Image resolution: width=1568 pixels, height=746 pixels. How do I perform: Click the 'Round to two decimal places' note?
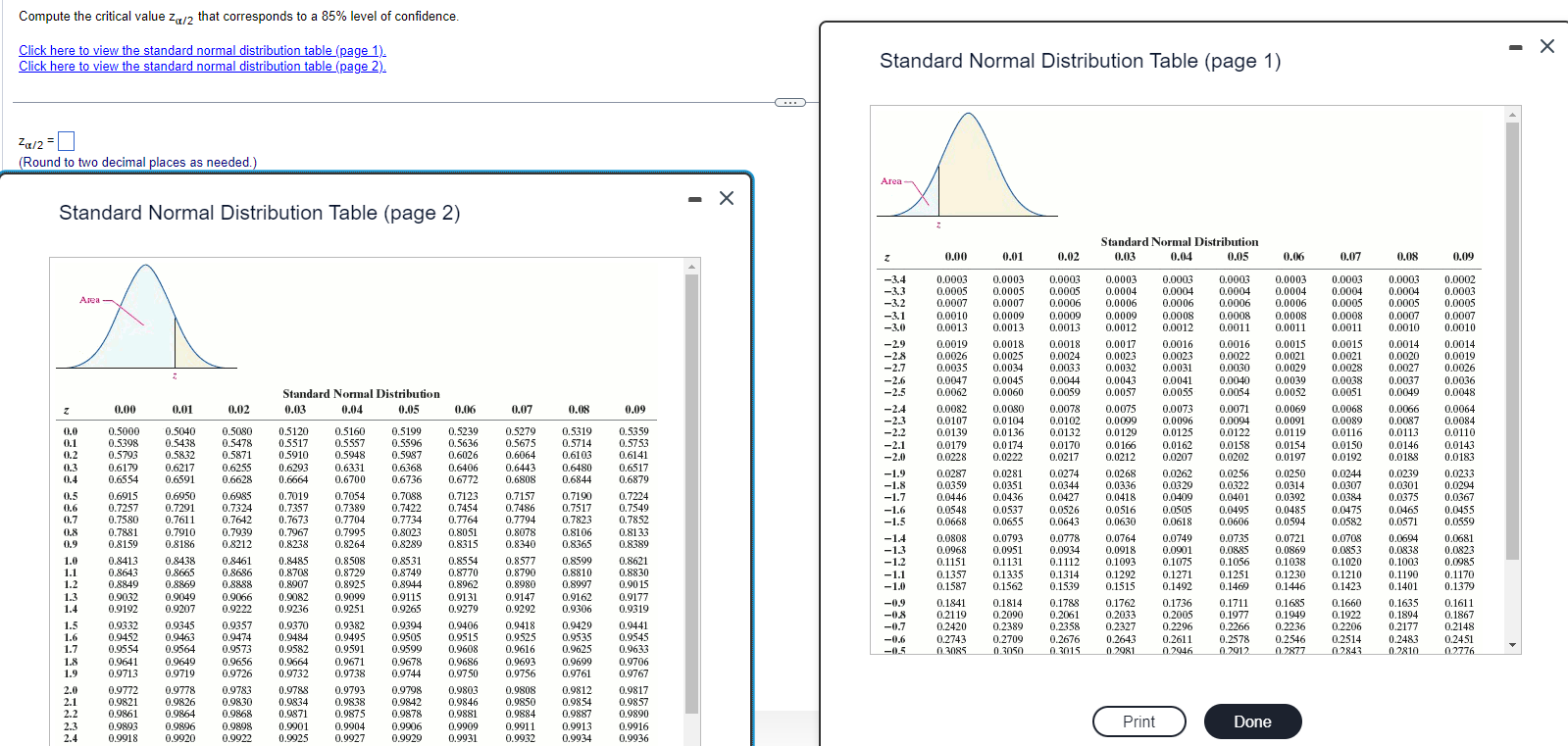point(137,162)
